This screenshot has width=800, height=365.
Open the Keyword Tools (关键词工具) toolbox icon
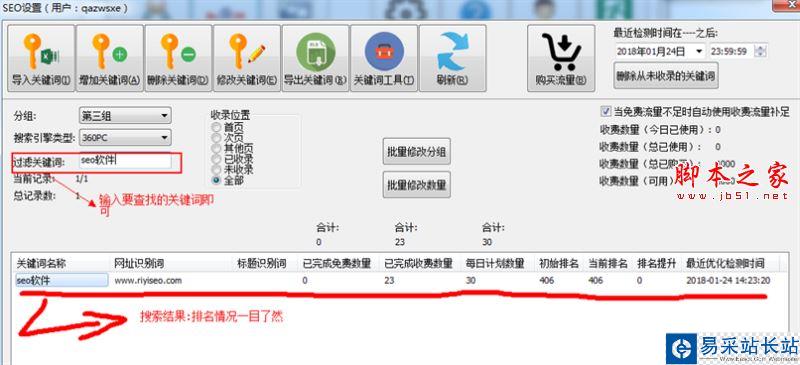point(384,58)
